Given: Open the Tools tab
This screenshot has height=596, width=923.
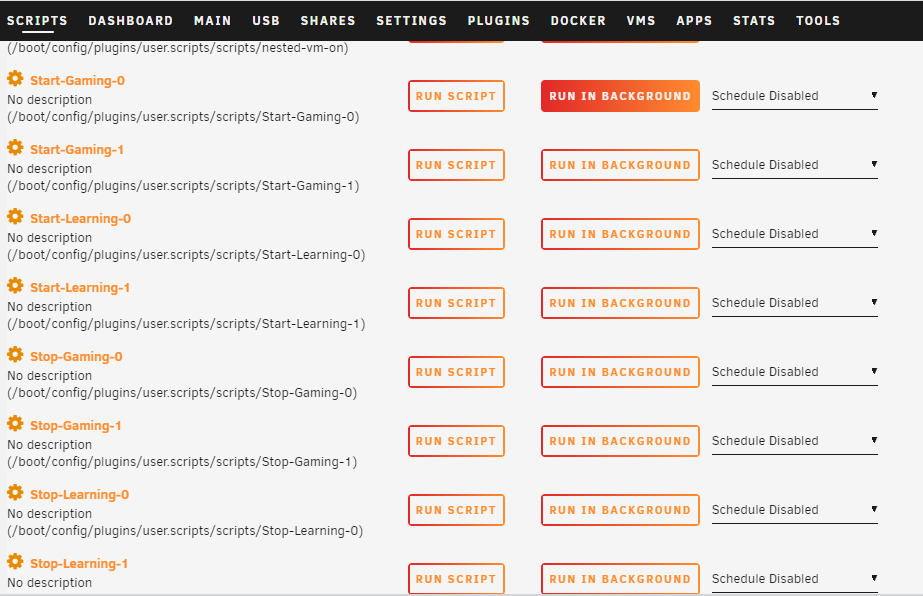Looking at the screenshot, I should [x=818, y=21].
